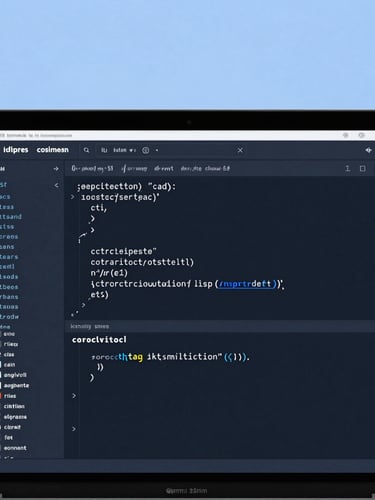Select the "augpente" sidebar entry
Image resolution: width=375 pixels, height=500 pixels.
[x=16, y=386]
